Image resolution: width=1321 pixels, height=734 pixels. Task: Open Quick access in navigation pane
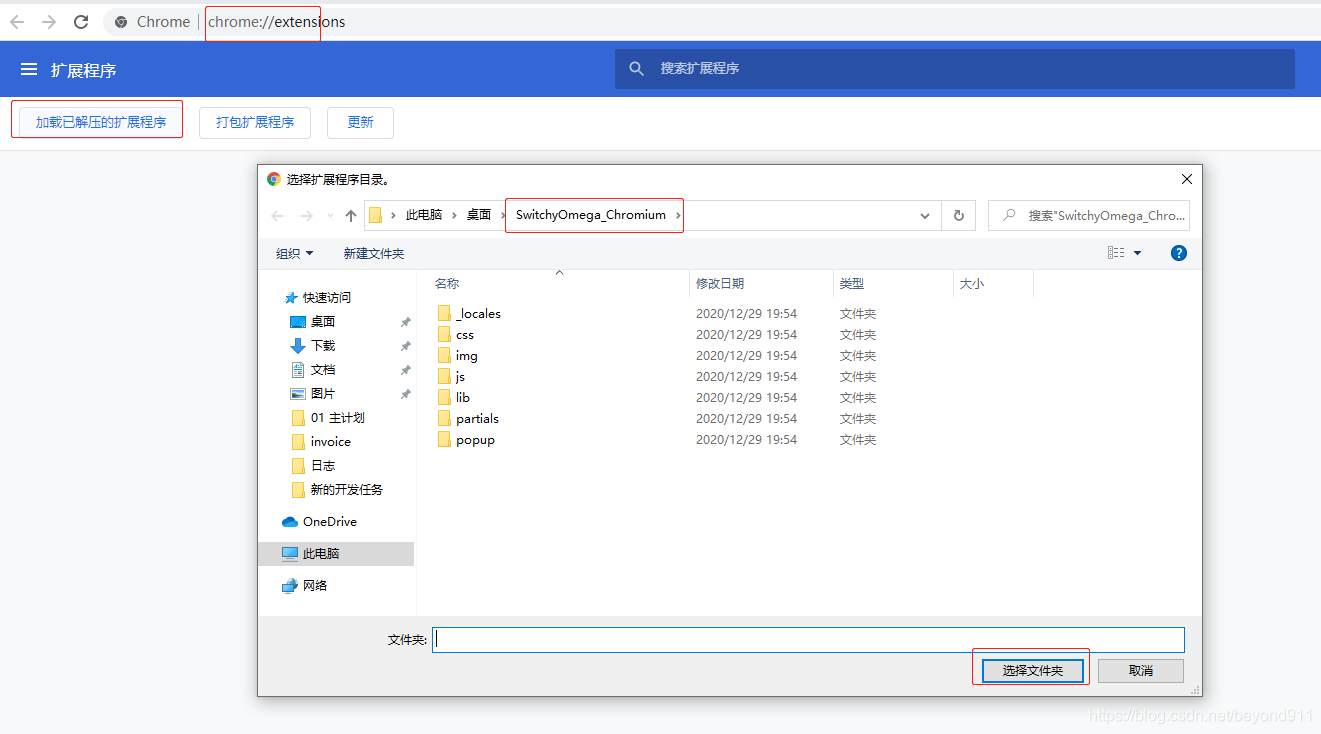[x=317, y=298]
